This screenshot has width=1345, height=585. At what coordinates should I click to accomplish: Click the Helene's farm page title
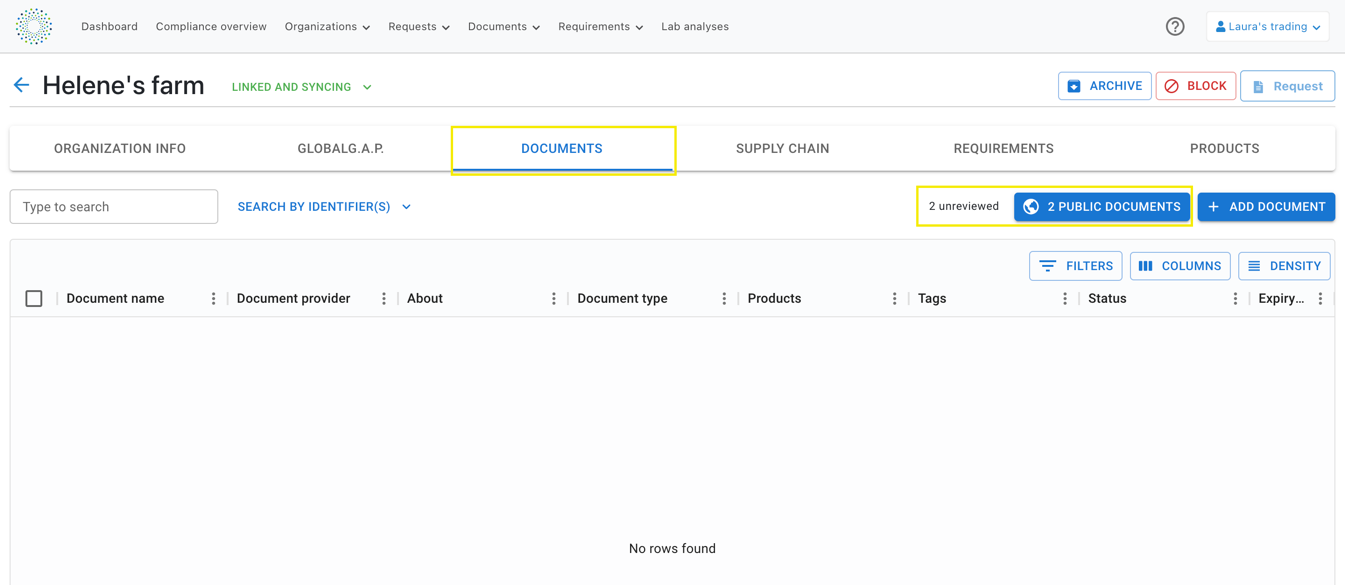pyautogui.click(x=123, y=86)
